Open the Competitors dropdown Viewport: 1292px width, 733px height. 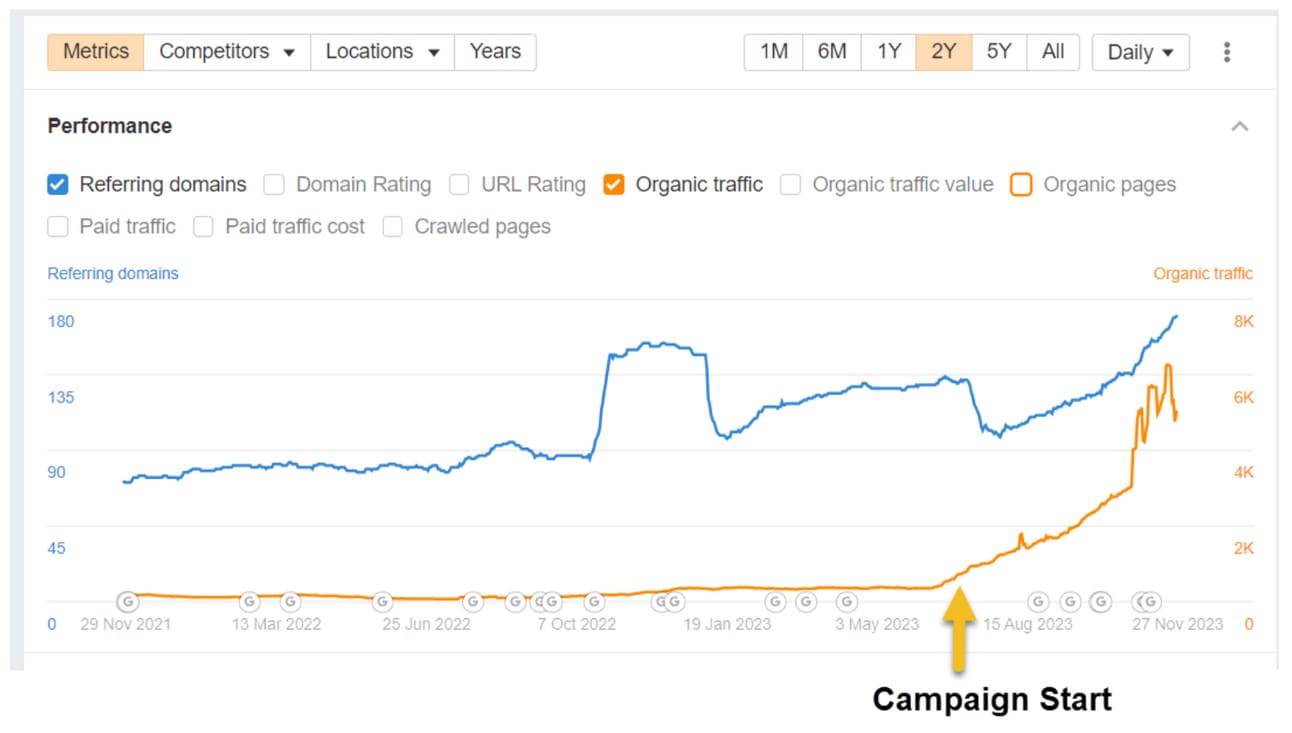227,52
